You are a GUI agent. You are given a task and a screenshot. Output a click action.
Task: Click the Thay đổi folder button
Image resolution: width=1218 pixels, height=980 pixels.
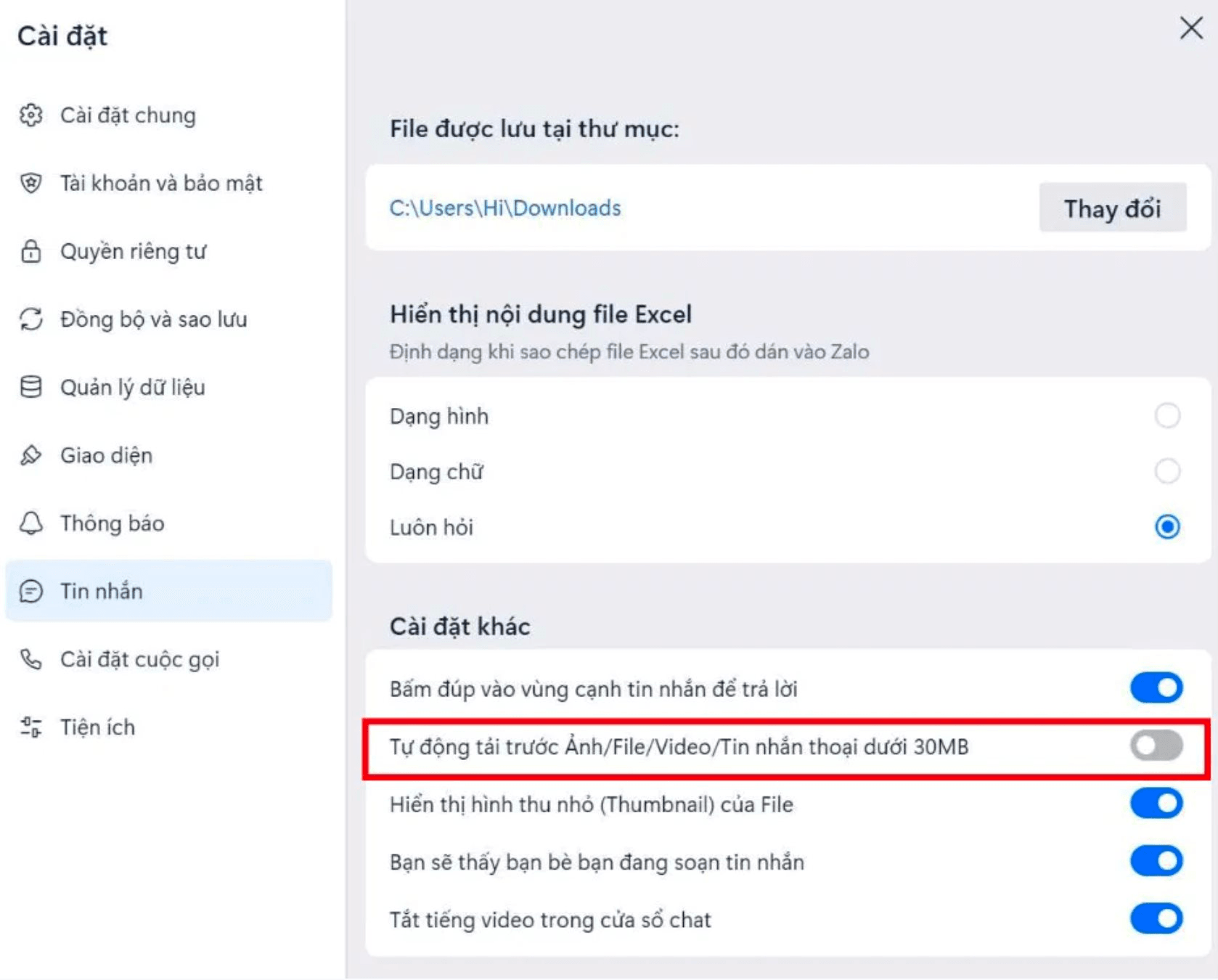point(1113,208)
